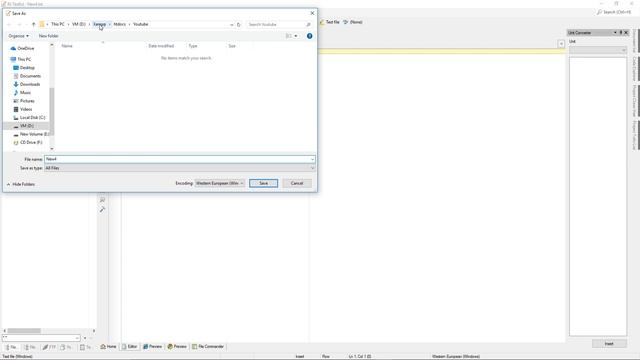Select Local Disk (C:) in the navigation pane

coord(32,118)
